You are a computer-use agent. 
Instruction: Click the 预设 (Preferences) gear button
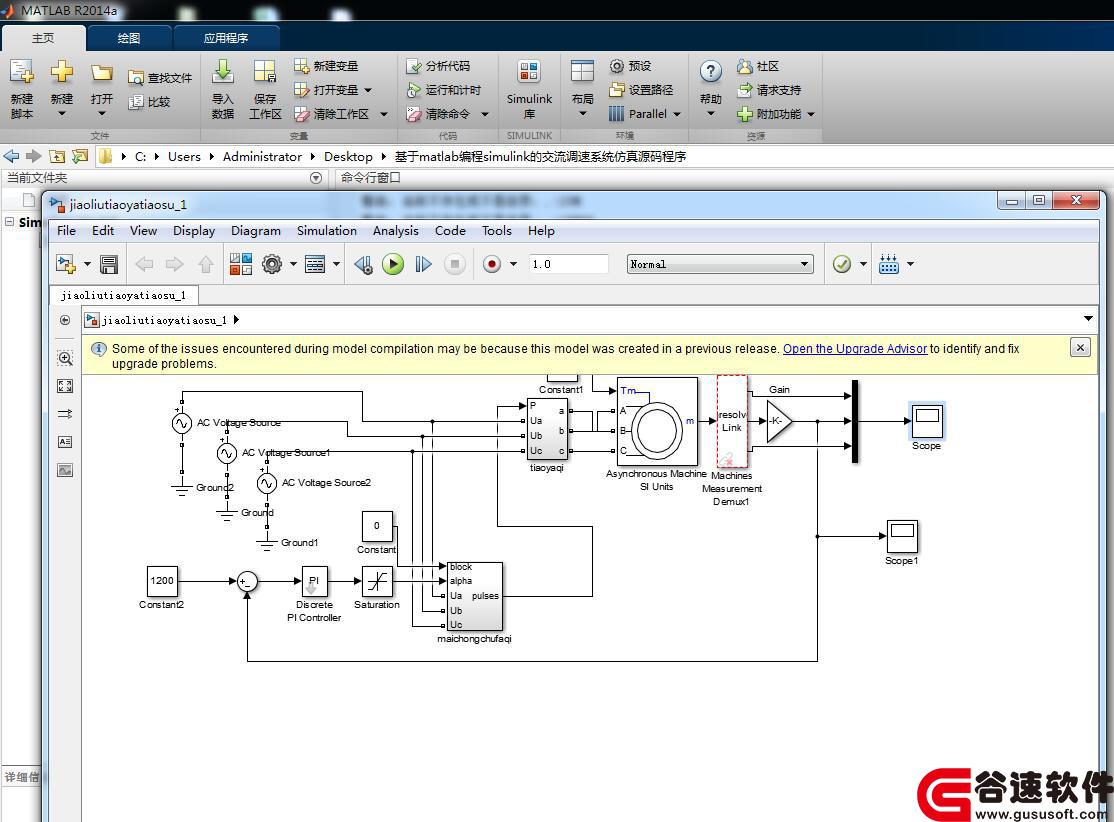(x=630, y=66)
